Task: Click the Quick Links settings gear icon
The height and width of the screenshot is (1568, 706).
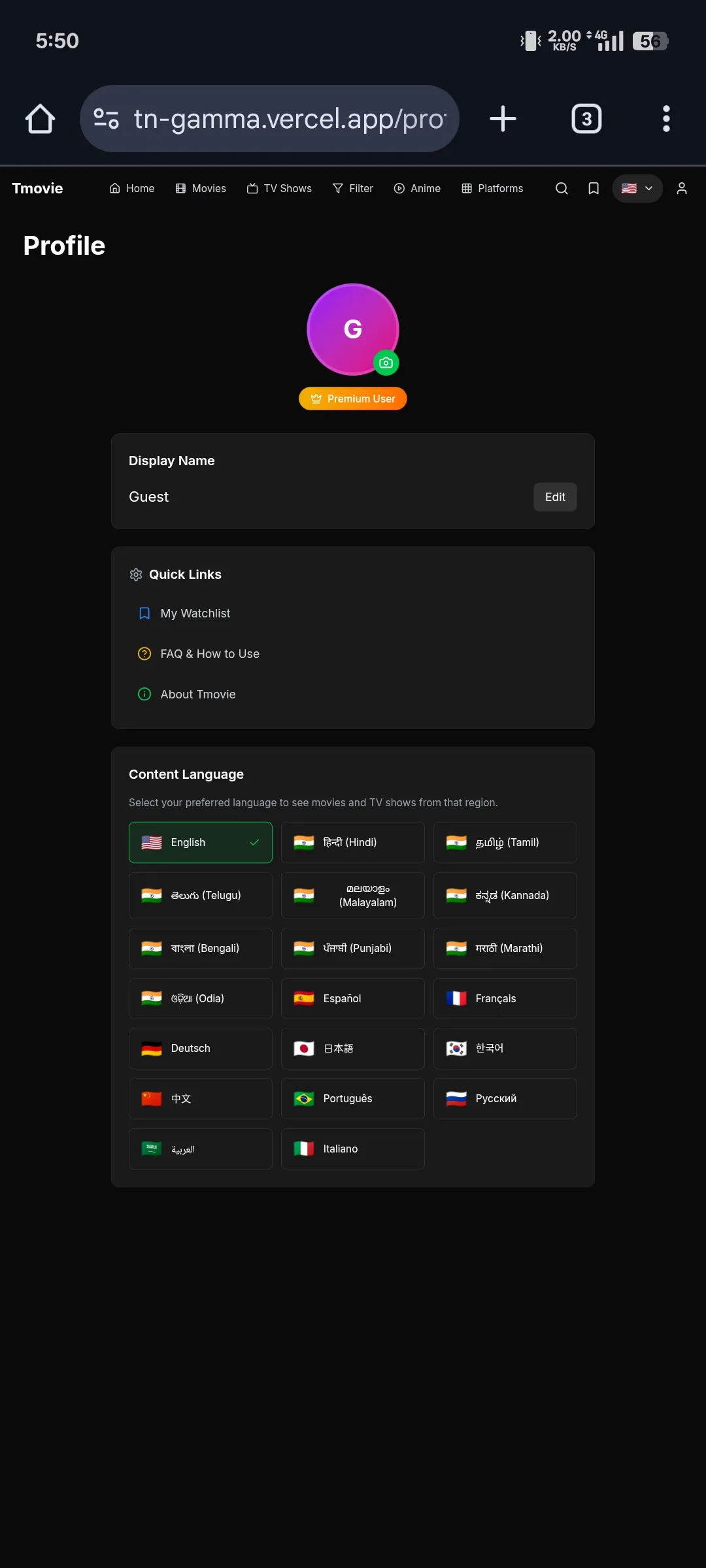Action: point(136,574)
